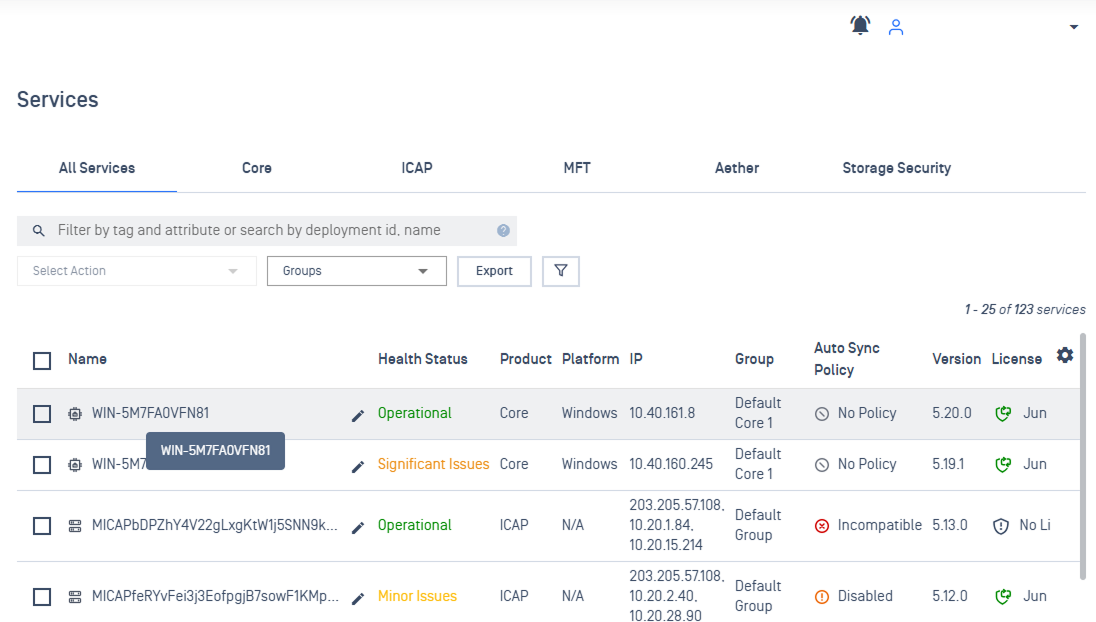Click the Disabled policy warning icon

(822, 597)
